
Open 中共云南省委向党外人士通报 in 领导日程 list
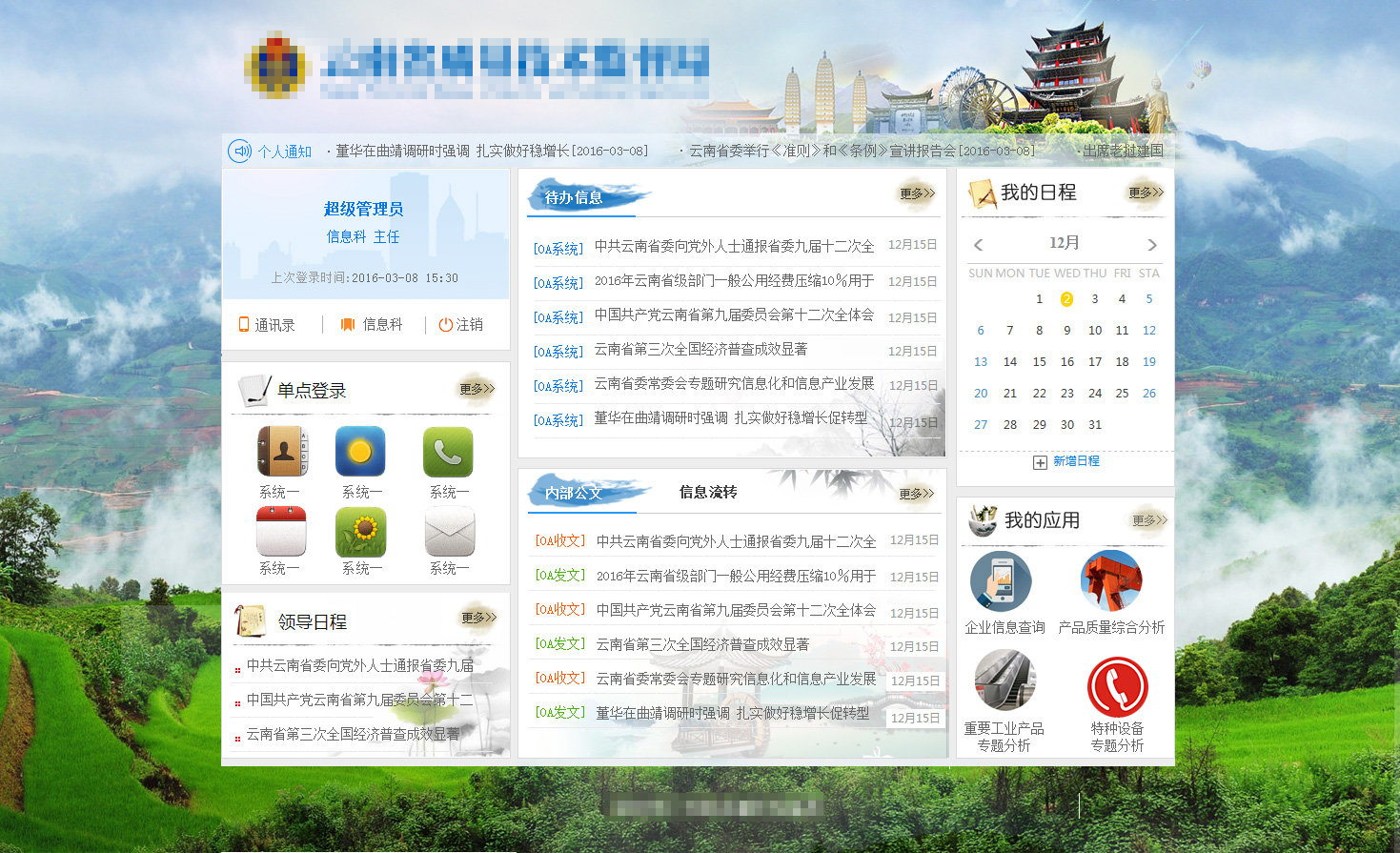360,665
